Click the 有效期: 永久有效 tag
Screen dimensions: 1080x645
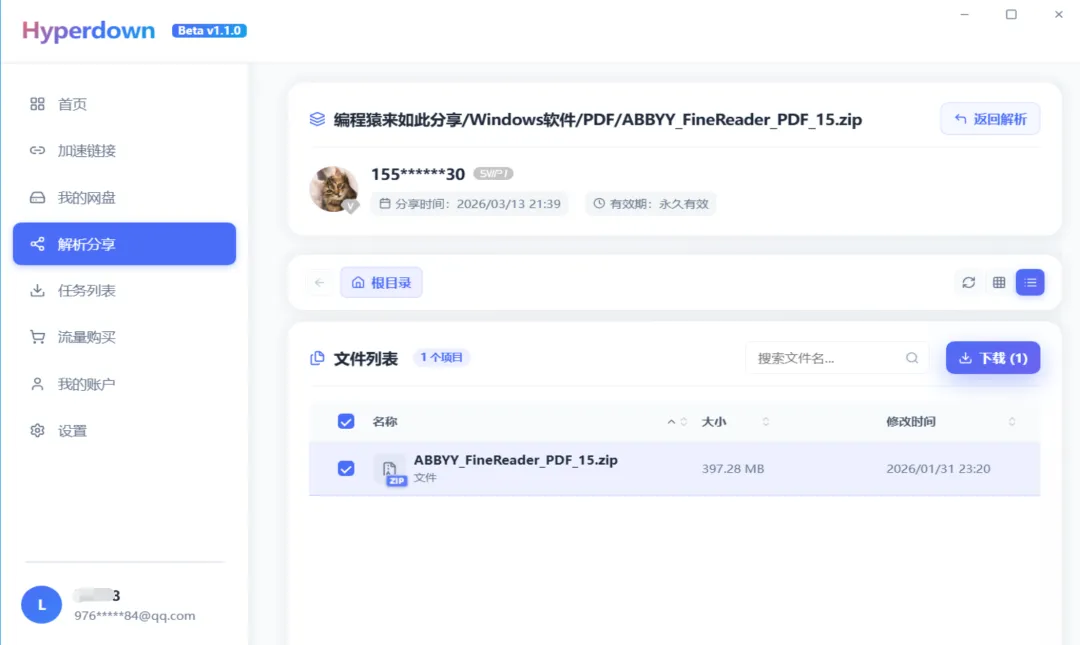651,204
